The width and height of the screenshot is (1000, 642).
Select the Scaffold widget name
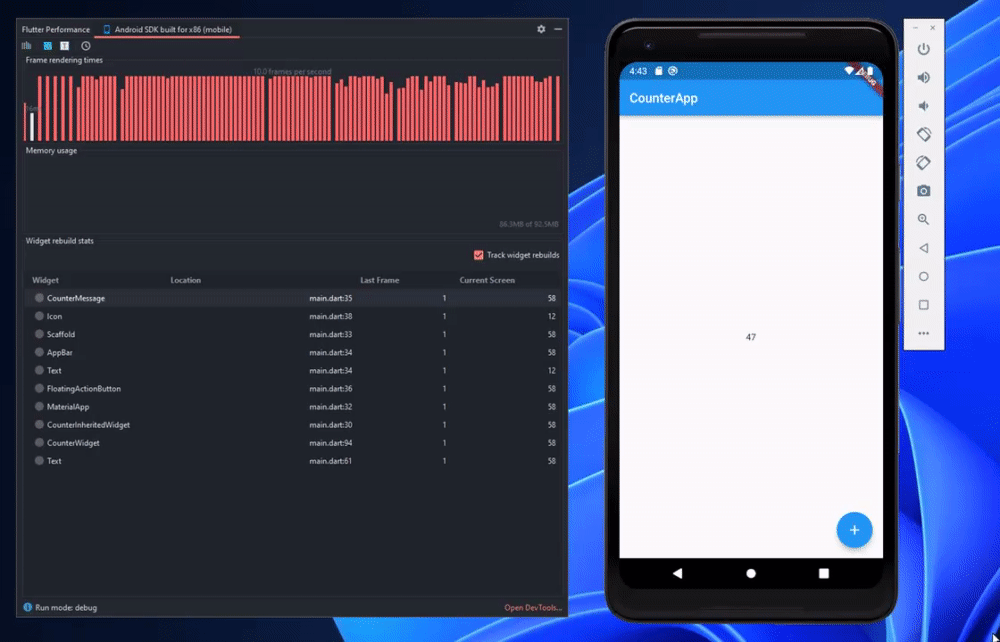(61, 334)
